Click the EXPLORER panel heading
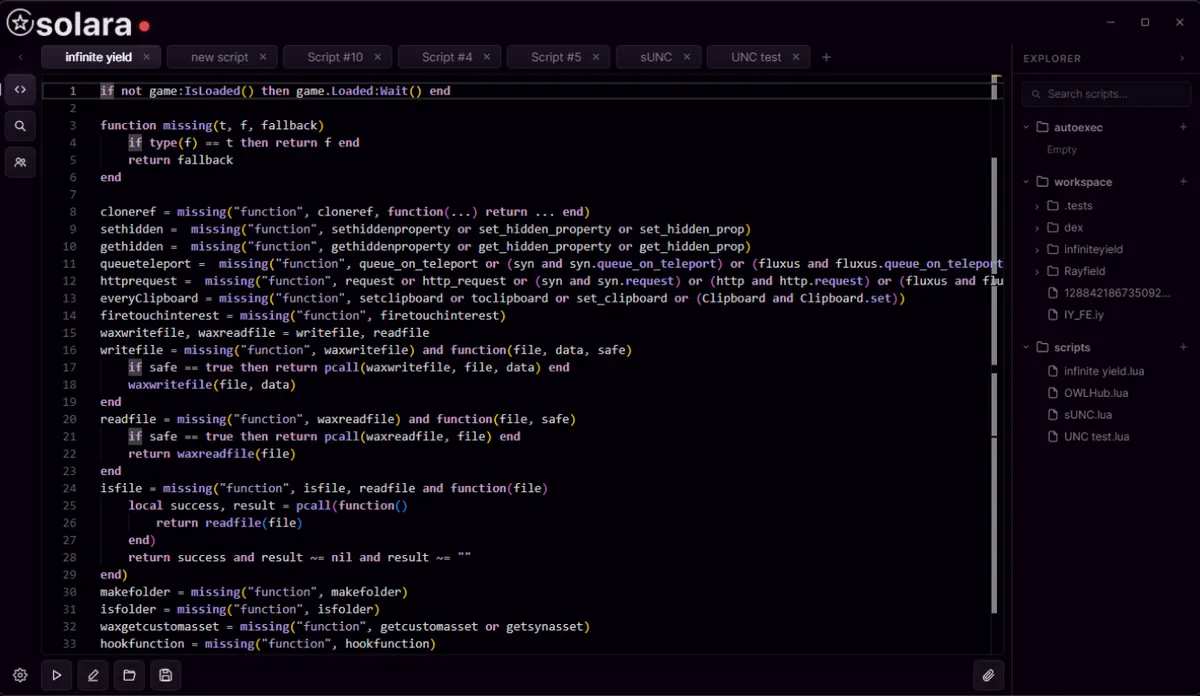Image resolution: width=1200 pixels, height=696 pixels. (x=1052, y=59)
